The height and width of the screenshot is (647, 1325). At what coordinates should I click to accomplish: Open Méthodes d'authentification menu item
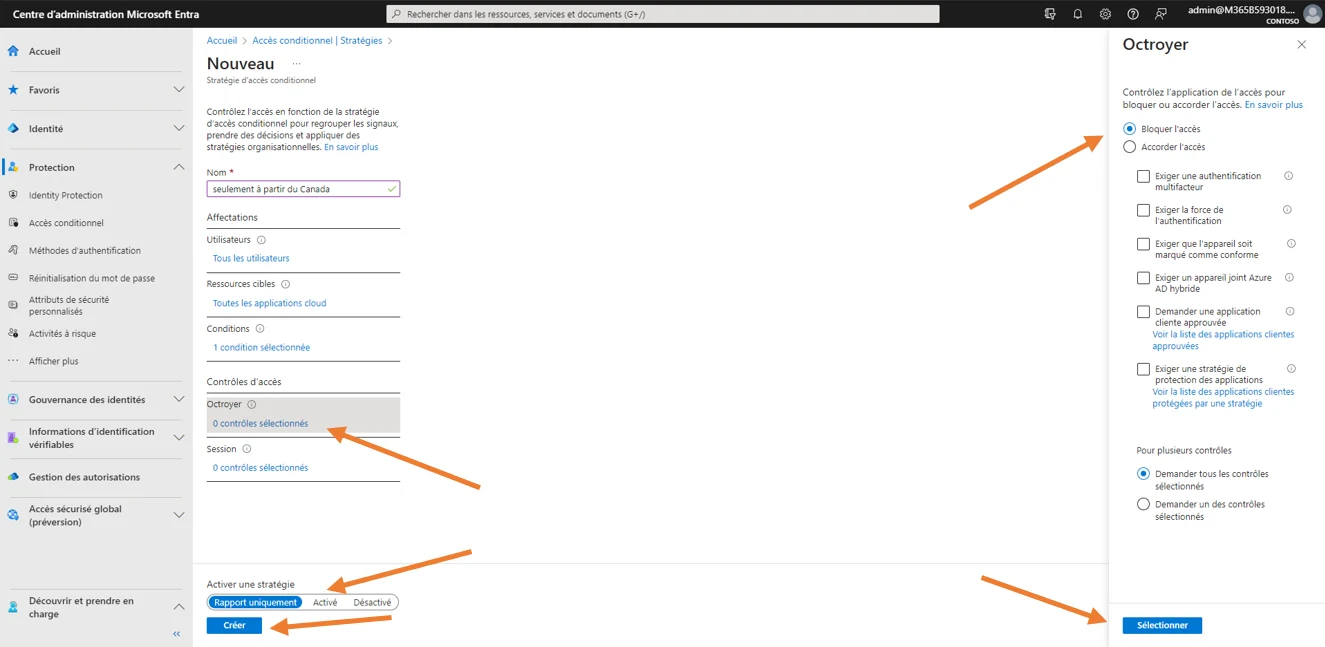click(x=84, y=251)
